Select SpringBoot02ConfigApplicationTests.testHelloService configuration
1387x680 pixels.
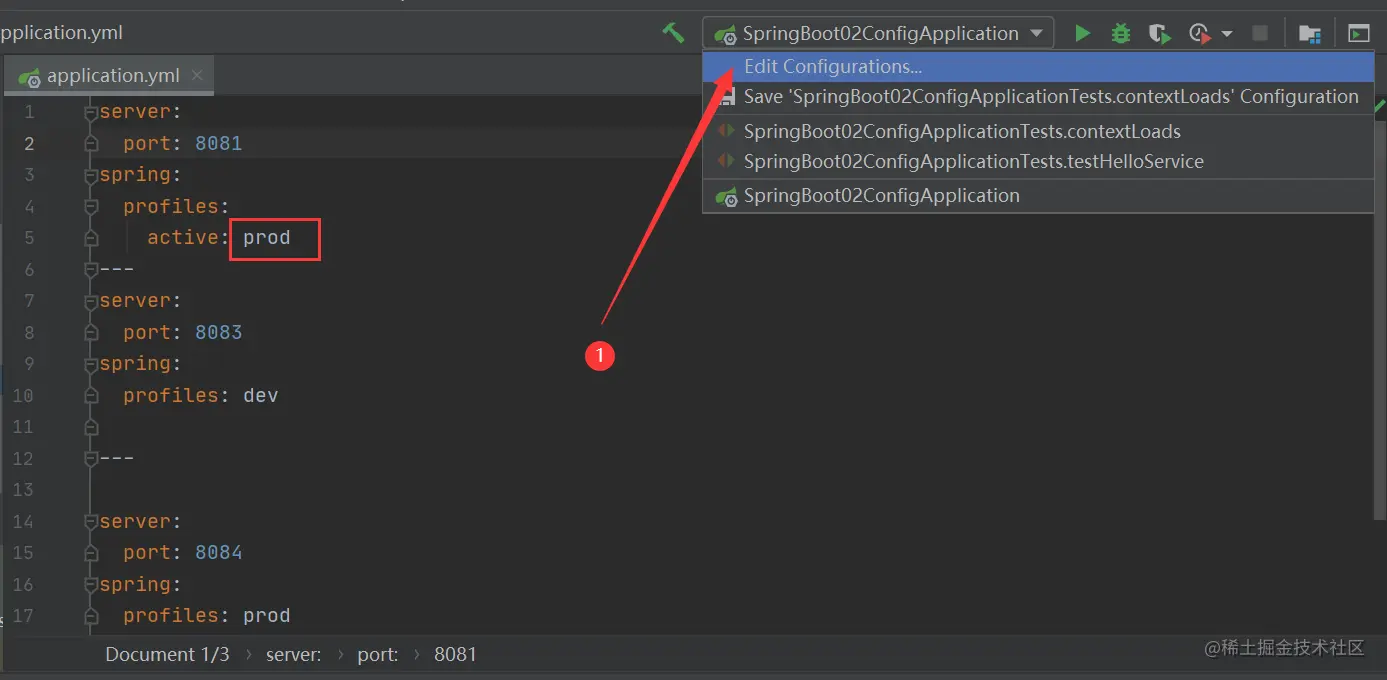[1038, 162]
